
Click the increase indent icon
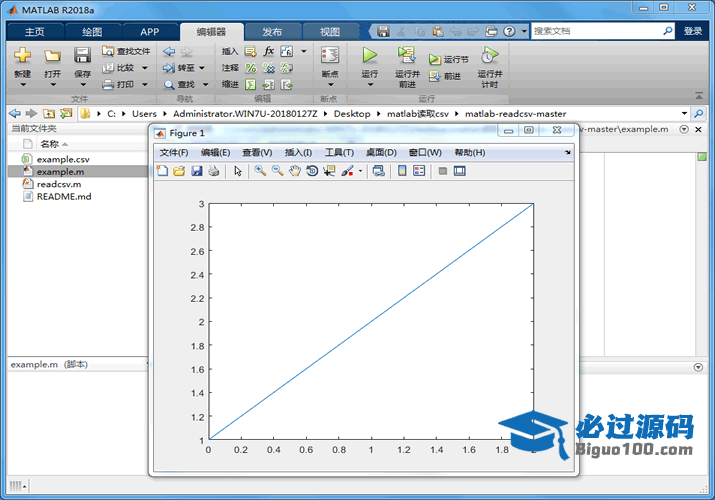click(x=269, y=84)
